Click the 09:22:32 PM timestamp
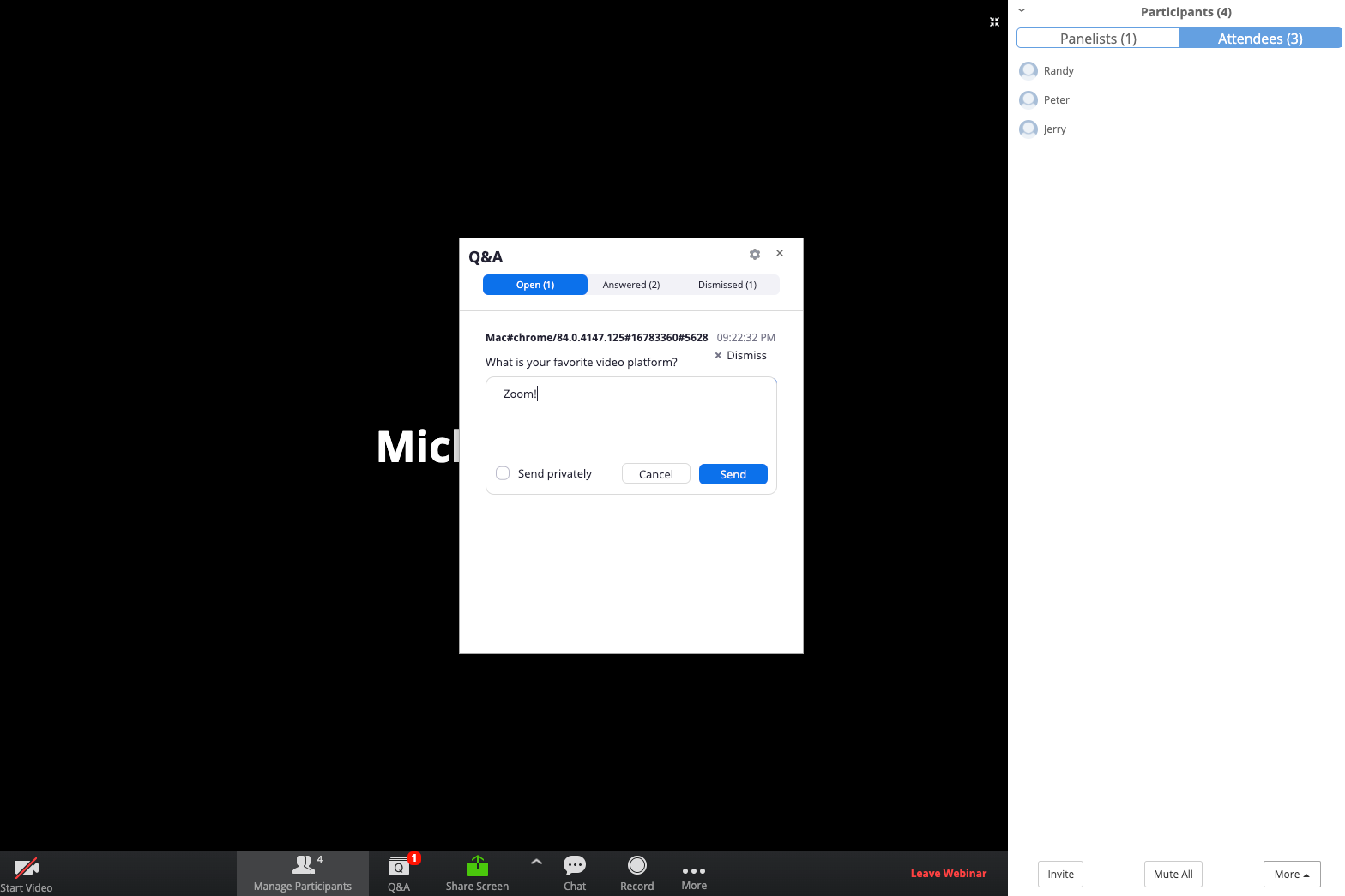The width and height of the screenshot is (1345, 896). tap(746, 338)
